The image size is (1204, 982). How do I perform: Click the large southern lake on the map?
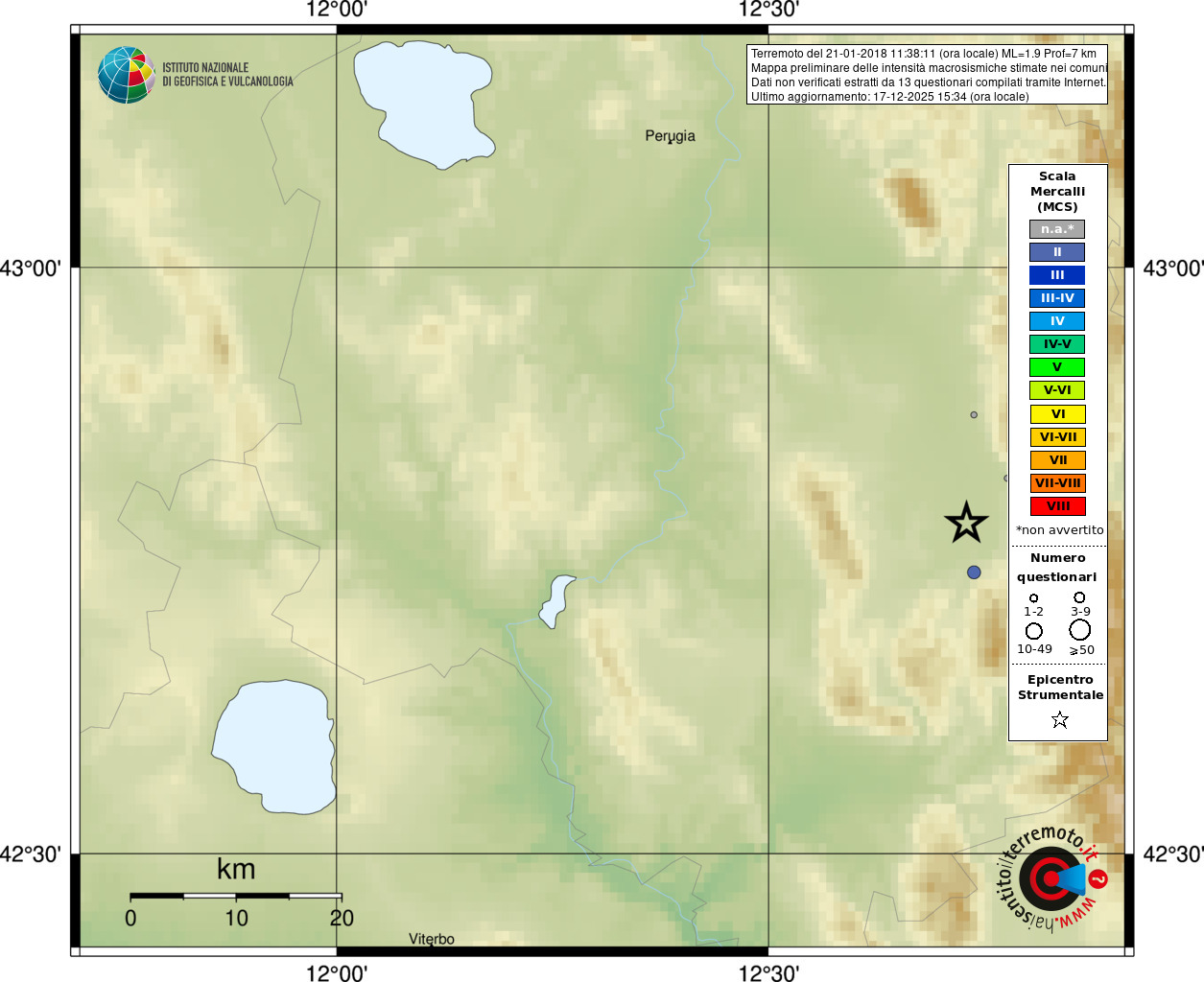[x=275, y=746]
